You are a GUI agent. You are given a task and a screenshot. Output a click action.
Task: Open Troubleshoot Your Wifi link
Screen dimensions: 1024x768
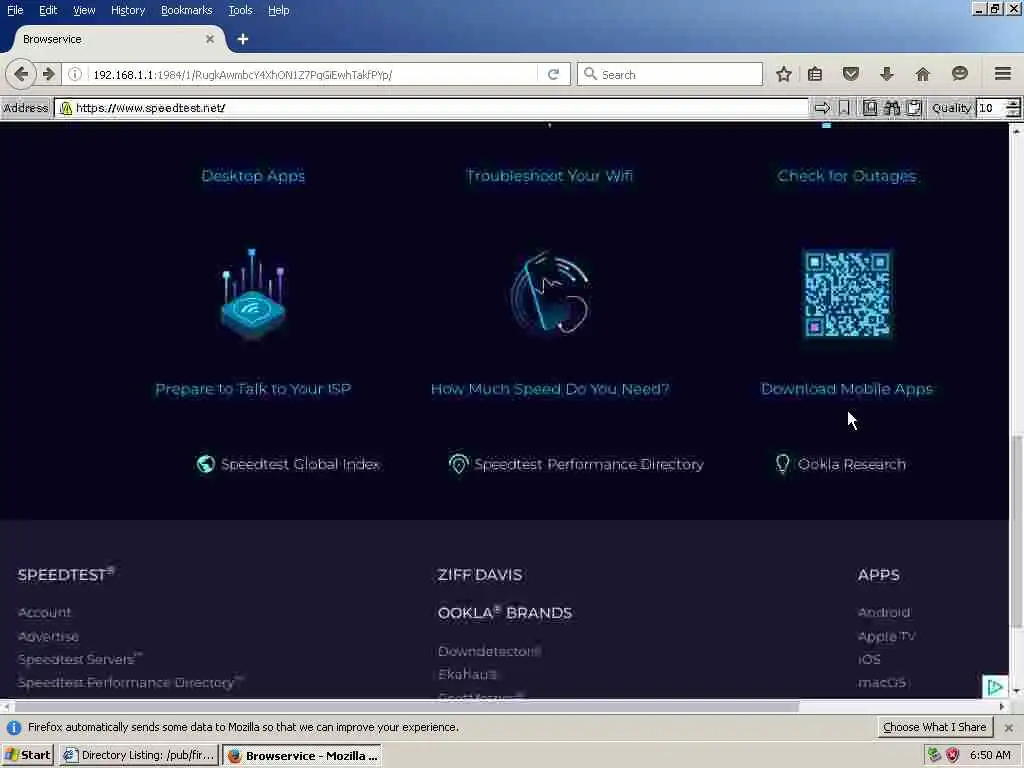click(549, 176)
